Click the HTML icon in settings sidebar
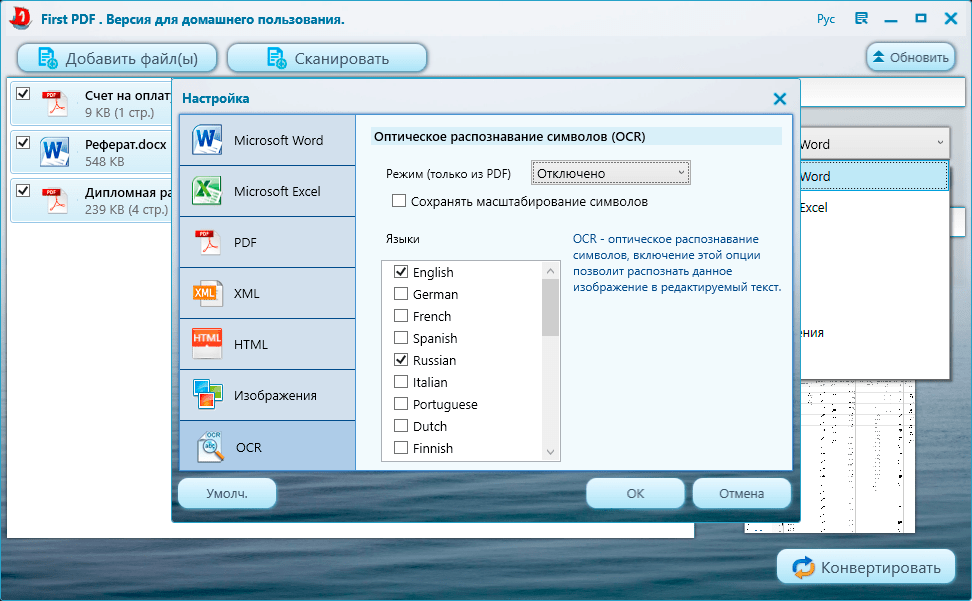This screenshot has height=601, width=972. 206,344
